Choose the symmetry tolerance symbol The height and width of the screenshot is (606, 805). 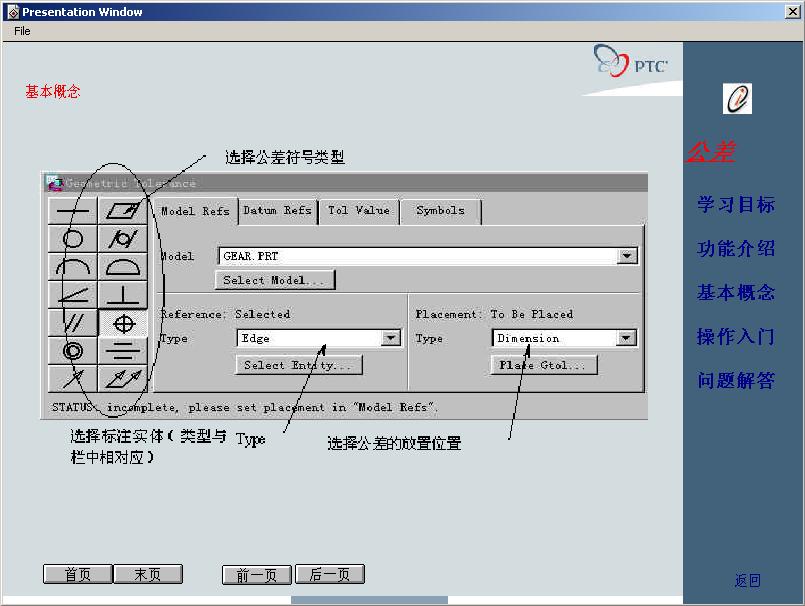(123, 351)
